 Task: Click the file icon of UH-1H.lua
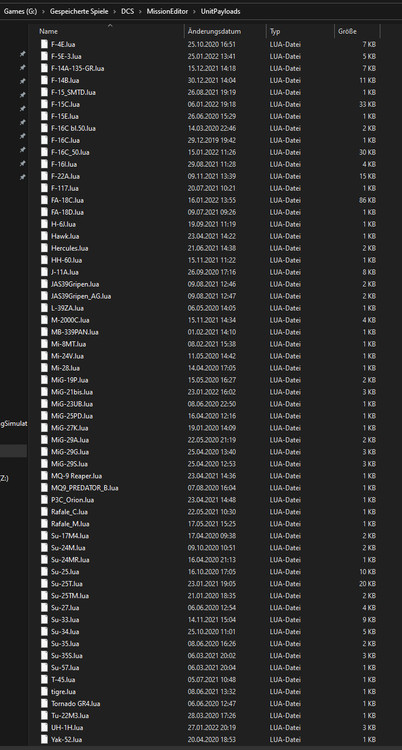tap(45, 728)
